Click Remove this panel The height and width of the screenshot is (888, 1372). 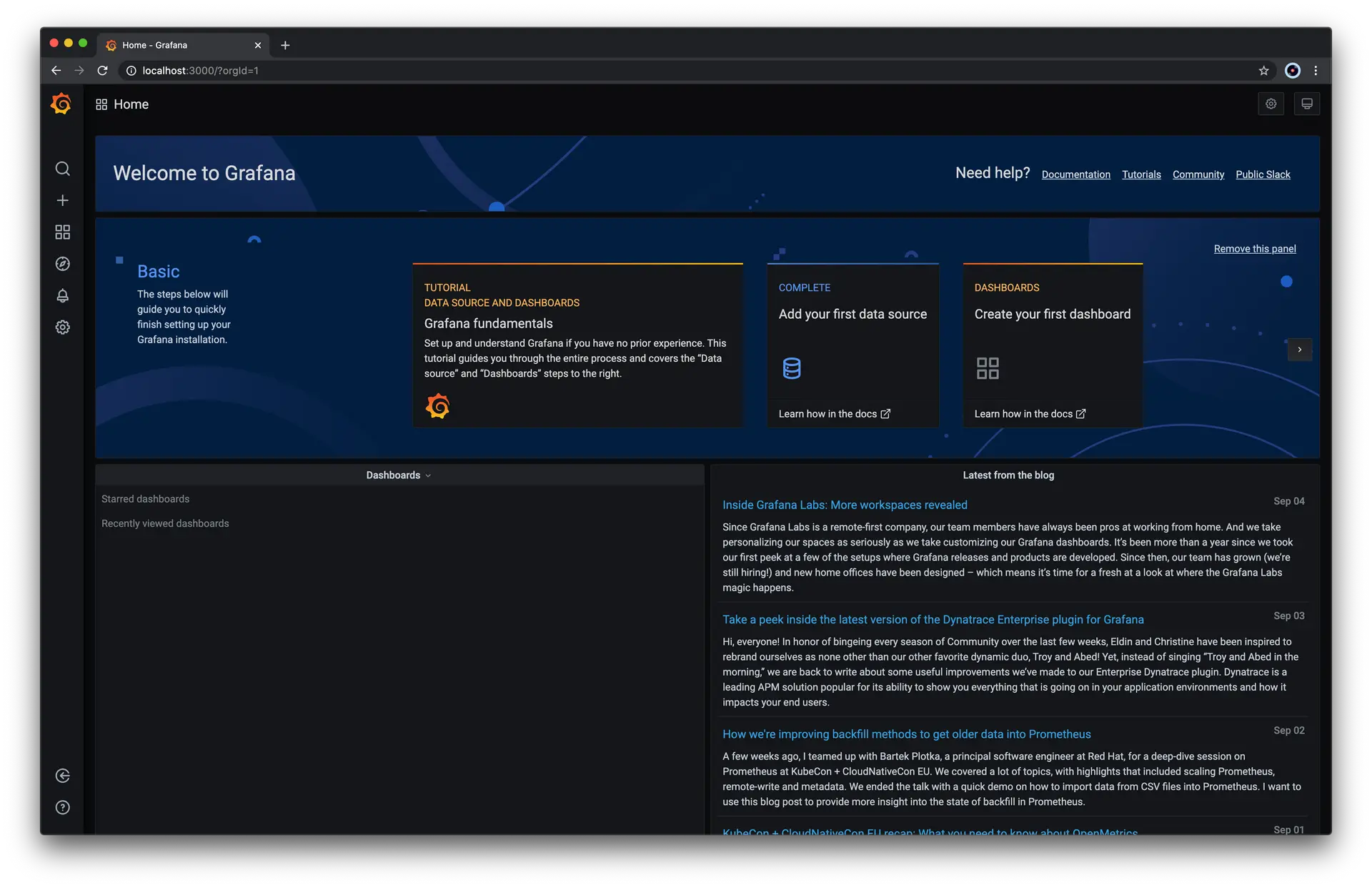(1255, 249)
